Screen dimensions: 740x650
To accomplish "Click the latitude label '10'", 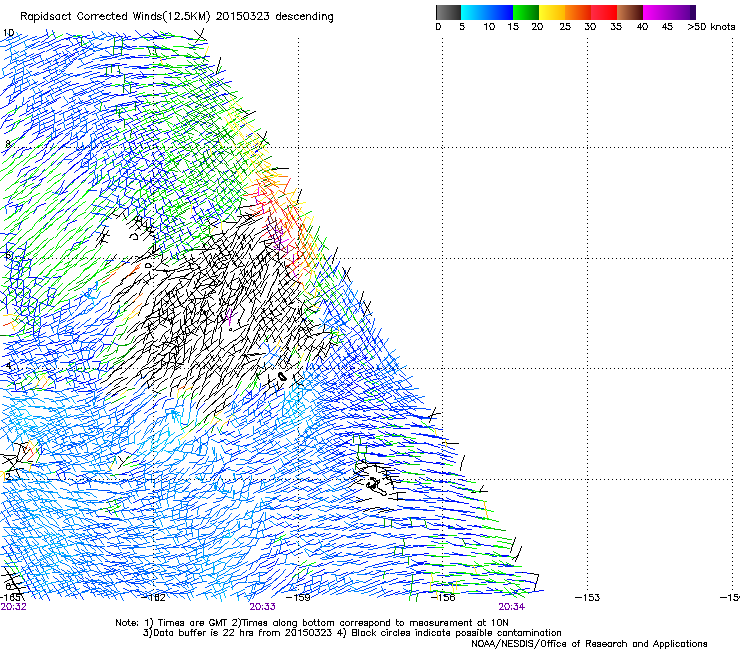I will tap(8, 33).
